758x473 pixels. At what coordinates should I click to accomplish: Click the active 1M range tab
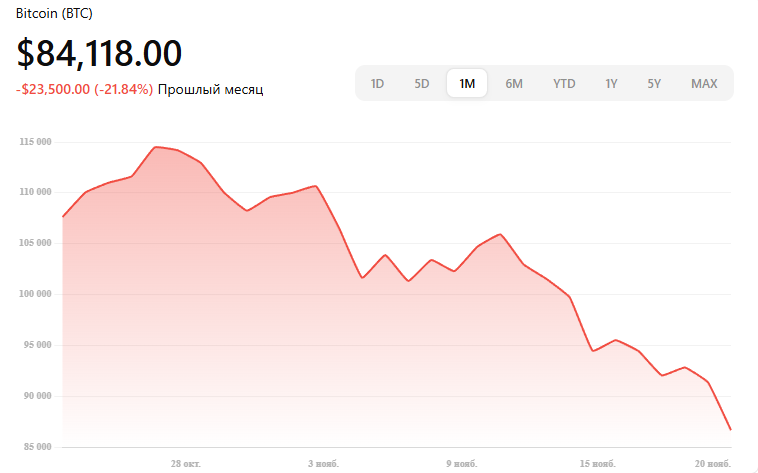(467, 84)
